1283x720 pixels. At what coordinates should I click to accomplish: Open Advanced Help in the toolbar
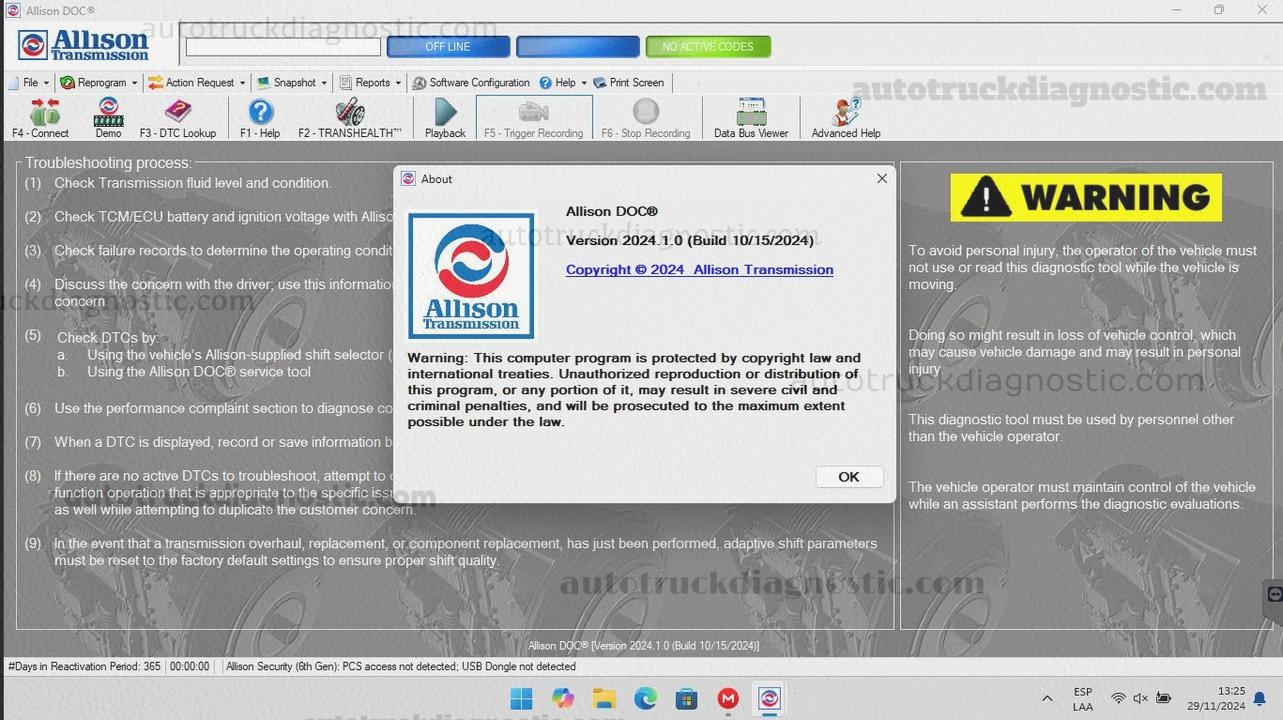[x=845, y=118]
